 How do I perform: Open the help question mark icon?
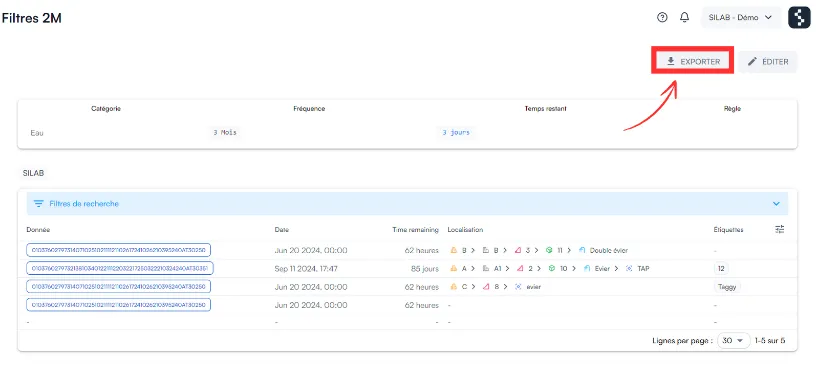pyautogui.click(x=662, y=17)
